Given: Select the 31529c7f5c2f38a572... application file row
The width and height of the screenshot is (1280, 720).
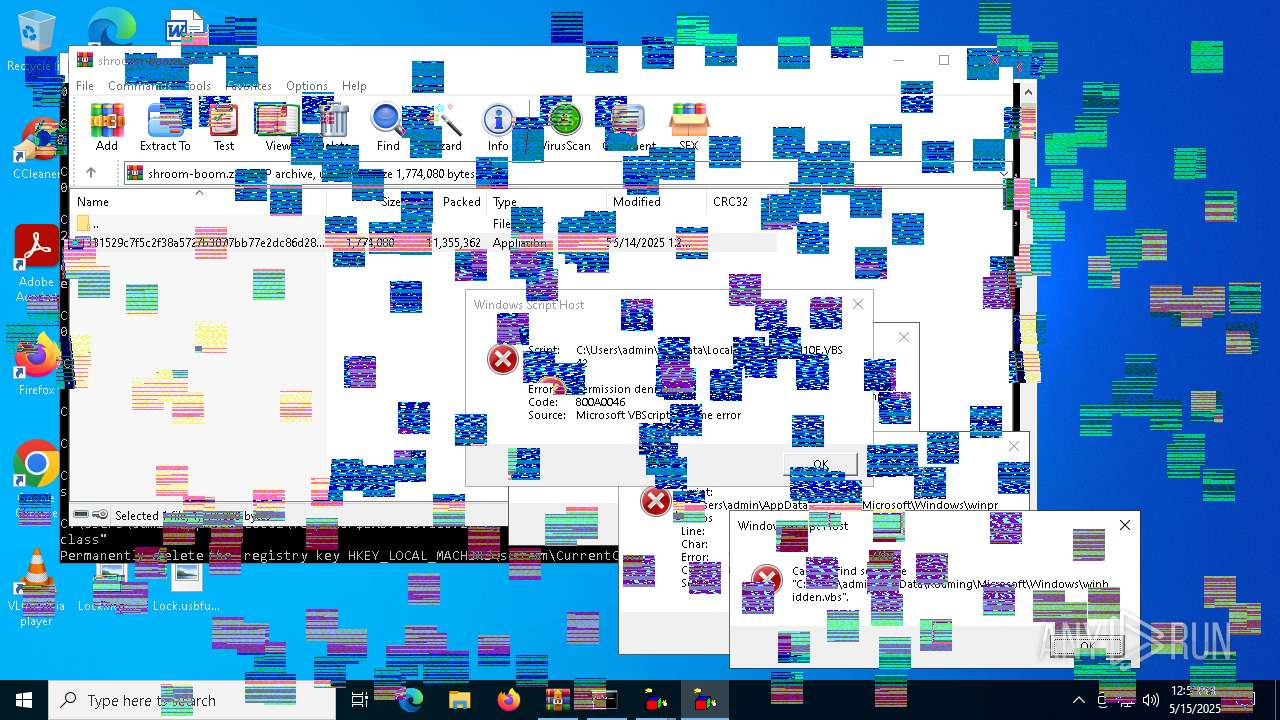Looking at the screenshot, I should [x=423, y=243].
